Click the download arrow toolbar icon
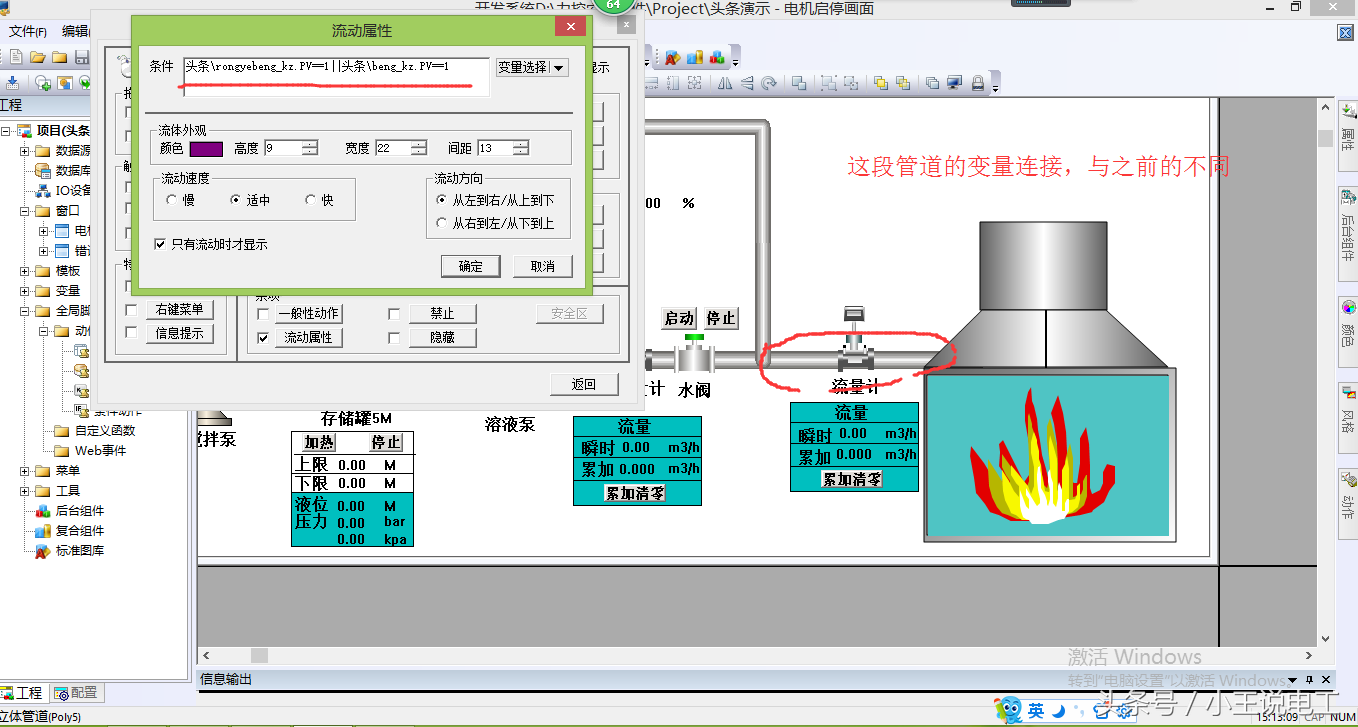The width and height of the screenshot is (1358, 727). click(13, 83)
